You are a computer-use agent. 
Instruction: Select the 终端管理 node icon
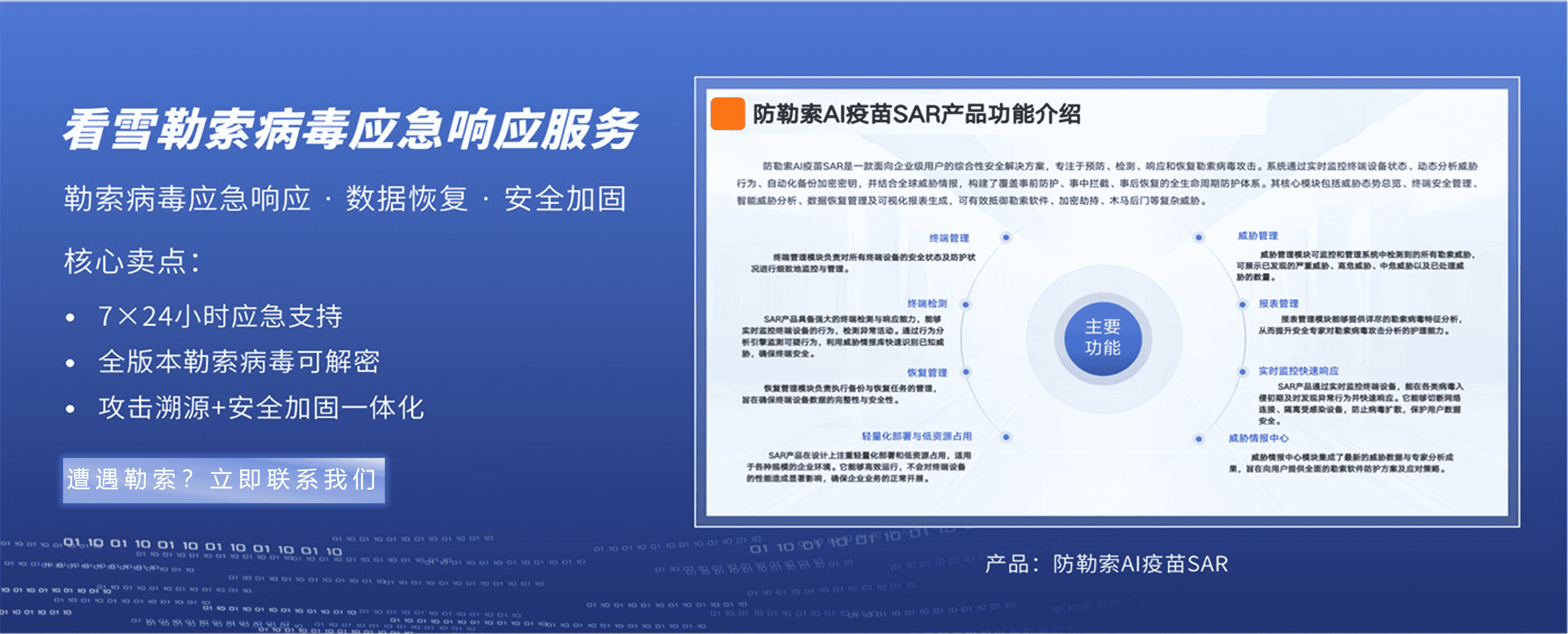pyautogui.click(x=1006, y=238)
